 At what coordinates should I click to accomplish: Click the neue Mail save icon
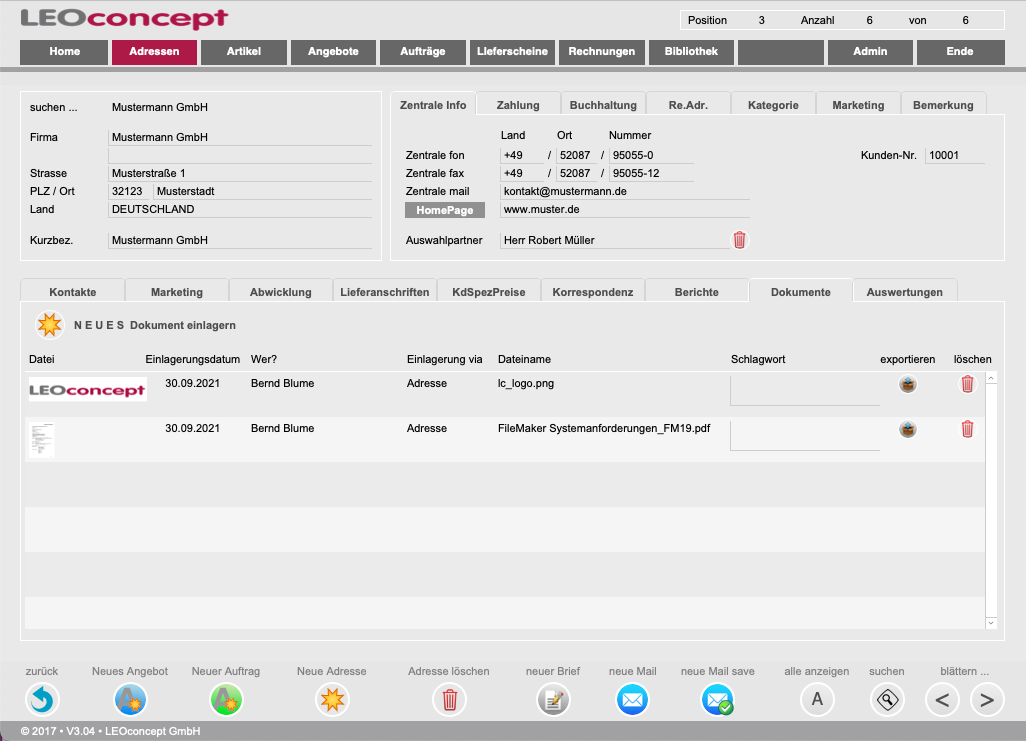pos(718,700)
